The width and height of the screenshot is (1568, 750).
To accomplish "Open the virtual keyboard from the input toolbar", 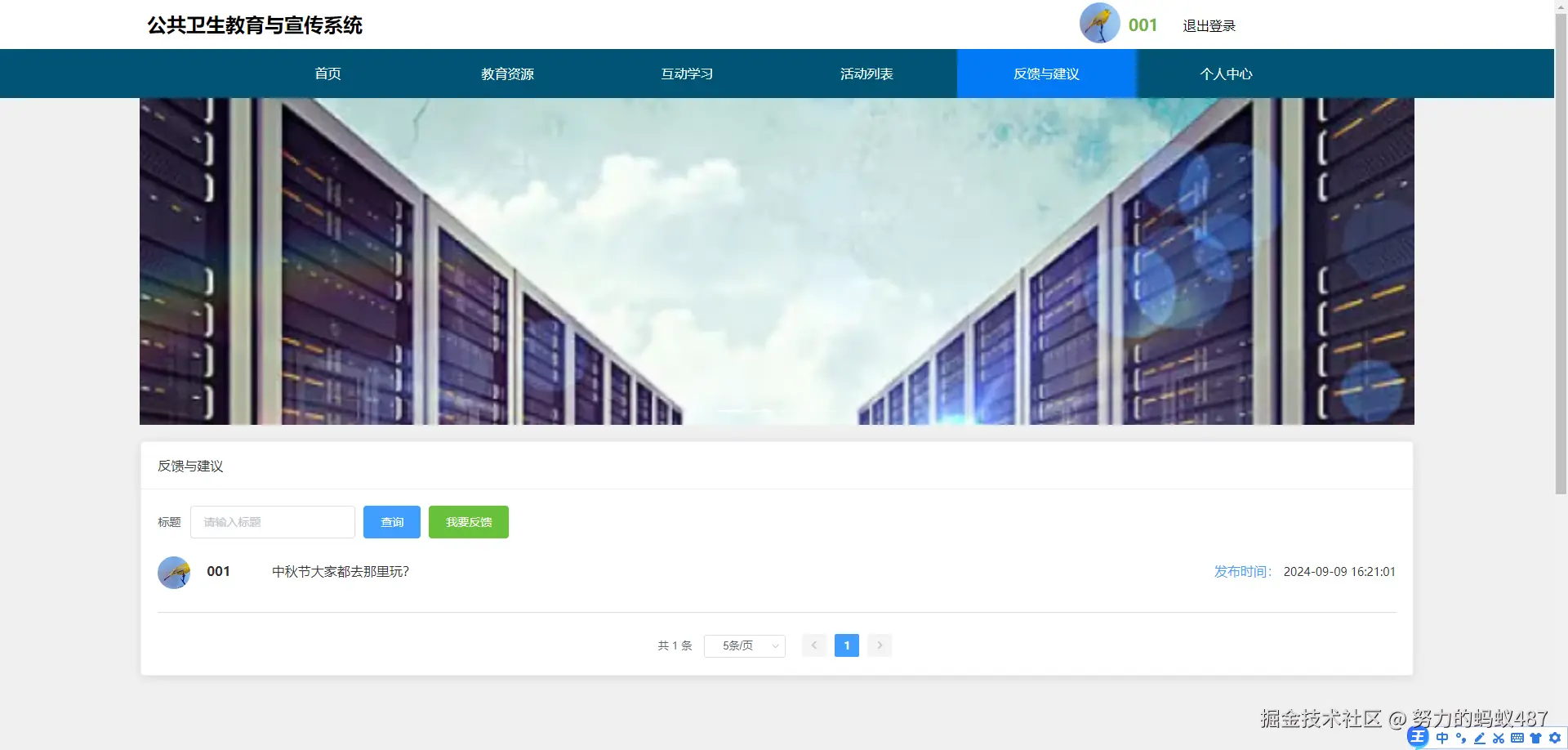I will pos(1517,738).
